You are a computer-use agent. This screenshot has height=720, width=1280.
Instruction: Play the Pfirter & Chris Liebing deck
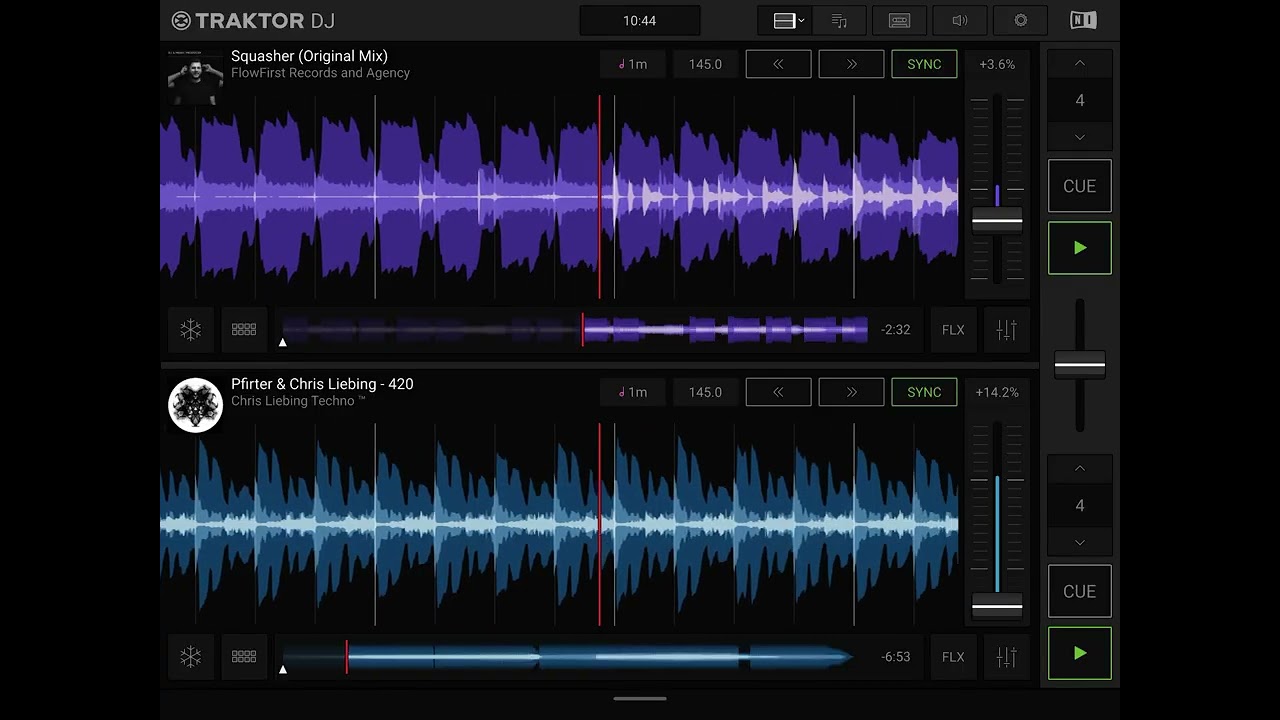[x=1079, y=653]
